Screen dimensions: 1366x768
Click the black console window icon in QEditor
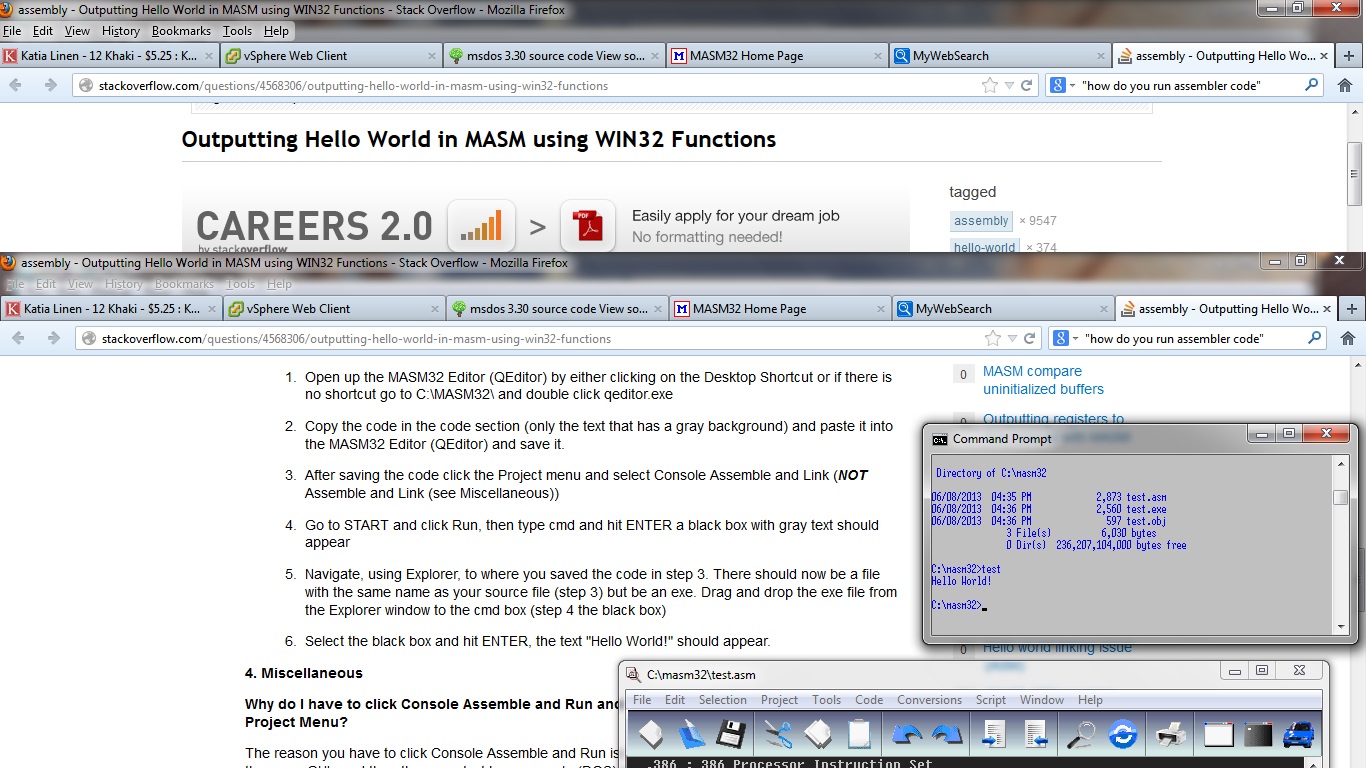coord(1257,735)
